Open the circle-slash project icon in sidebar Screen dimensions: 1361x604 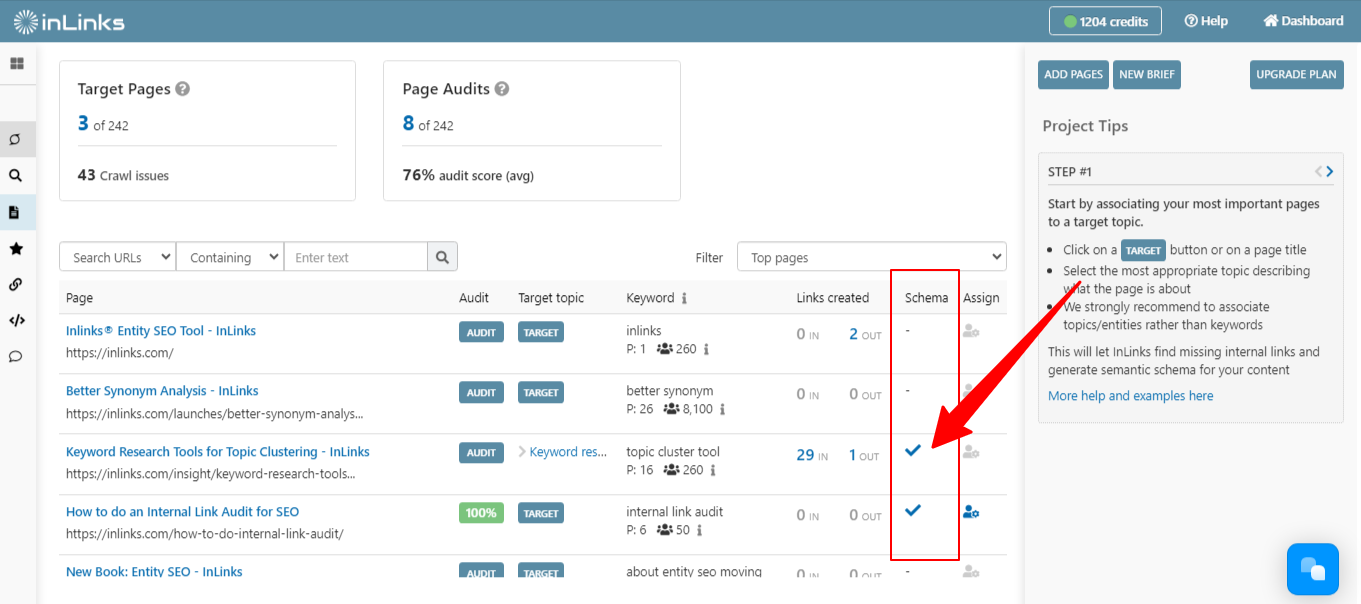tap(16, 139)
